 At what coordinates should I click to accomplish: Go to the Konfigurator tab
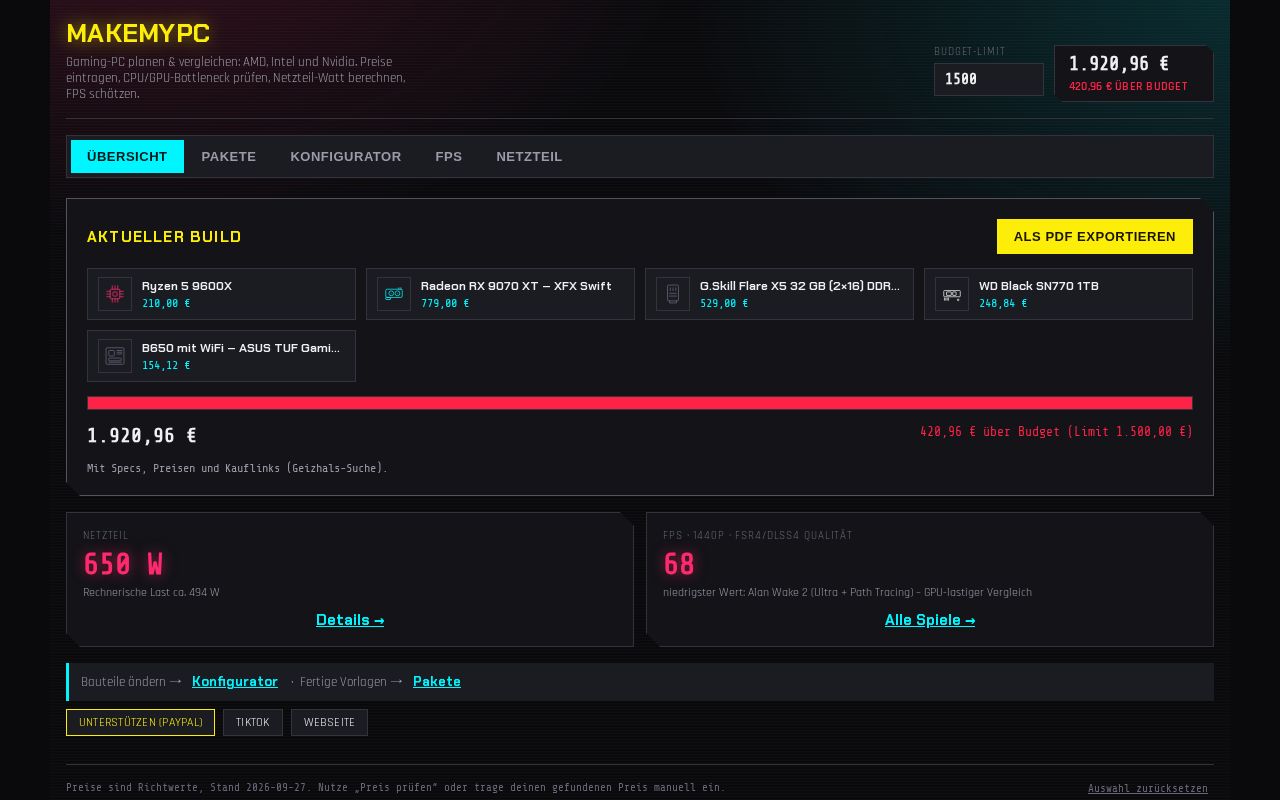pyautogui.click(x=346, y=157)
